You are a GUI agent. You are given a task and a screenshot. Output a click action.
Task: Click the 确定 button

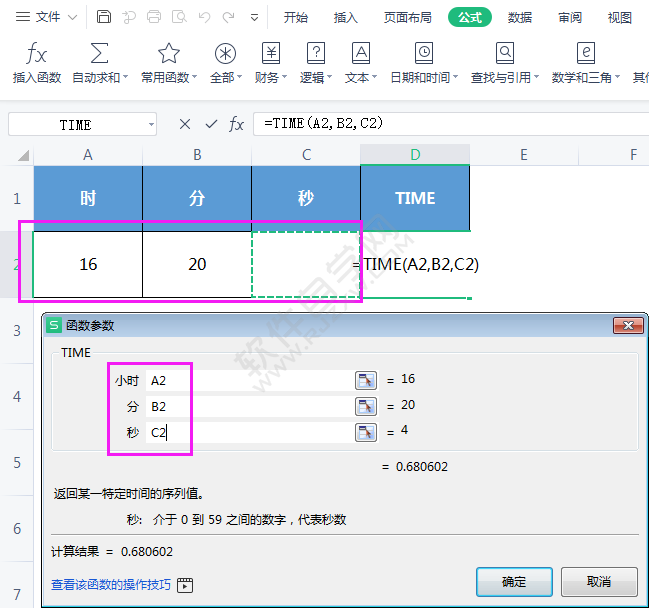pos(514,582)
